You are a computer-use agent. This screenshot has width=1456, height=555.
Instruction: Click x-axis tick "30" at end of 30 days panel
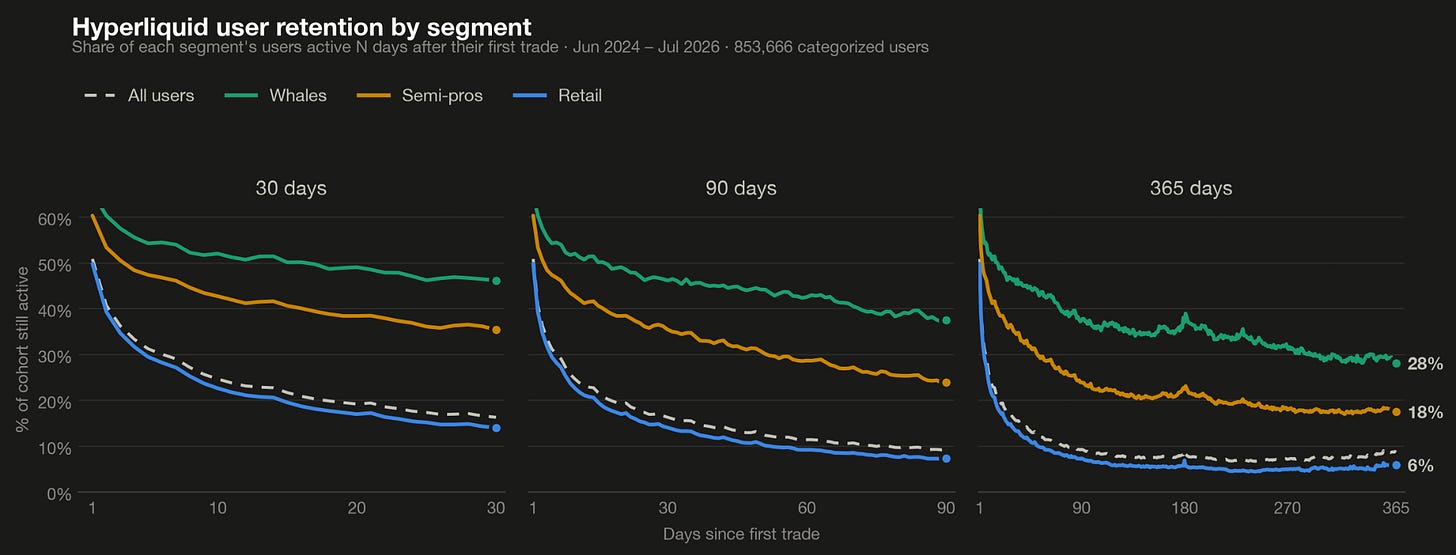tap(495, 509)
